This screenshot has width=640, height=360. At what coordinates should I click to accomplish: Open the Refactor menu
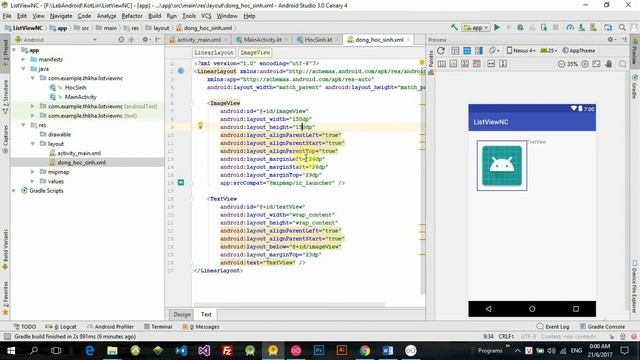coord(132,16)
